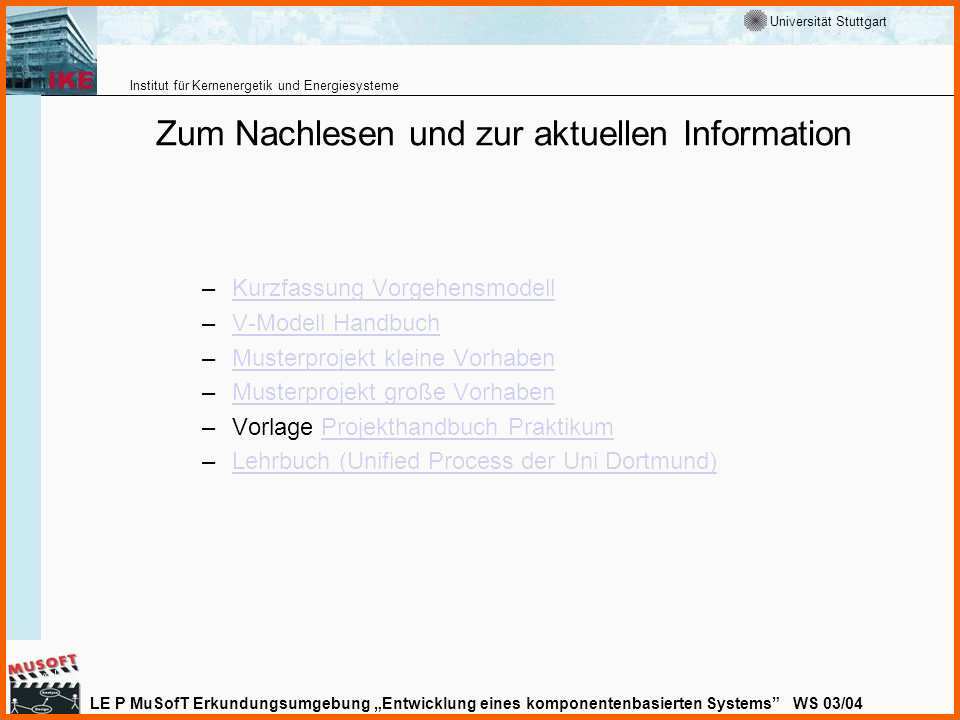Follow the Musterprojekt große Vorhaben link

coord(393,392)
